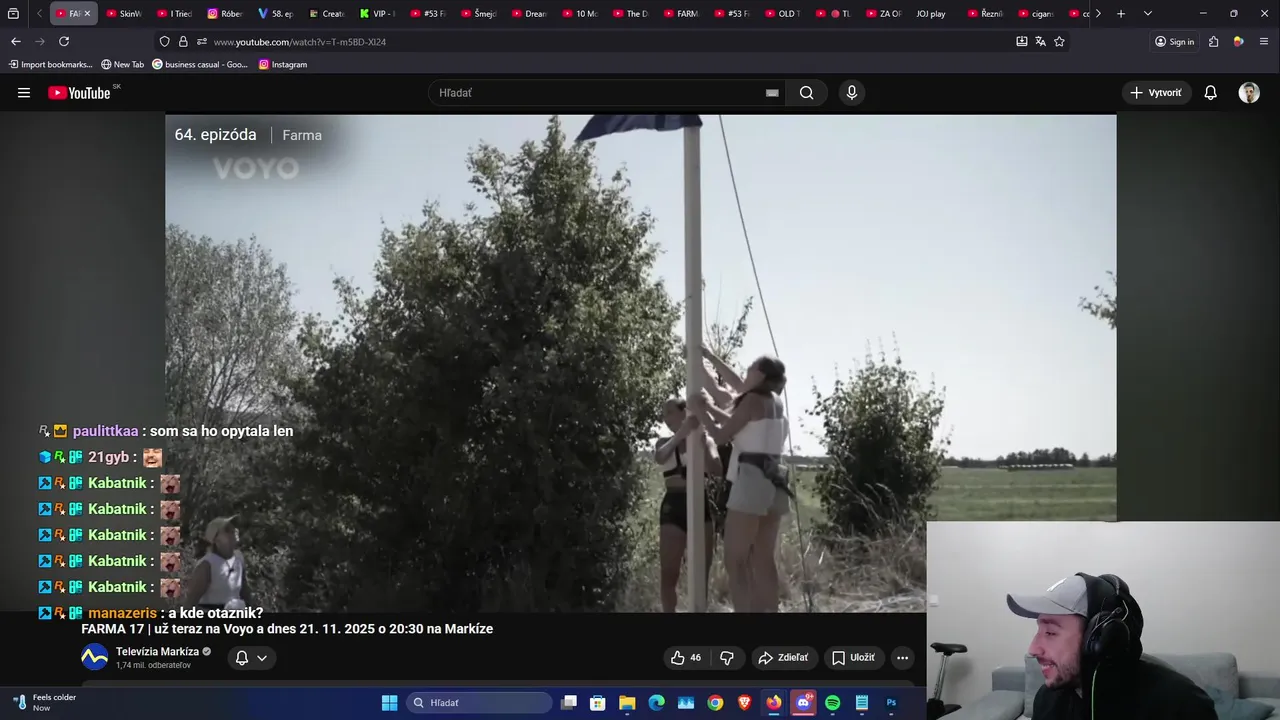1280x720 pixels.
Task: Open Spotify from the taskbar
Action: (x=832, y=703)
